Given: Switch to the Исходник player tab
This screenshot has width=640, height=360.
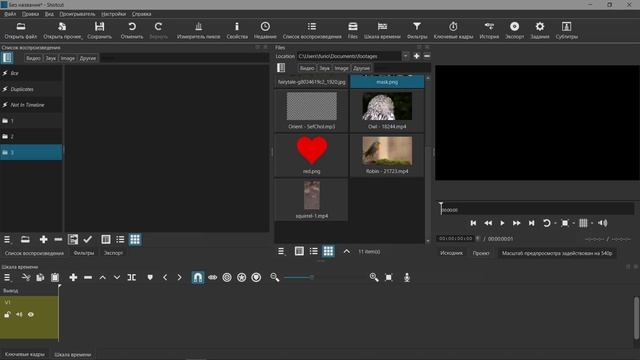Looking at the screenshot, I should click(451, 253).
